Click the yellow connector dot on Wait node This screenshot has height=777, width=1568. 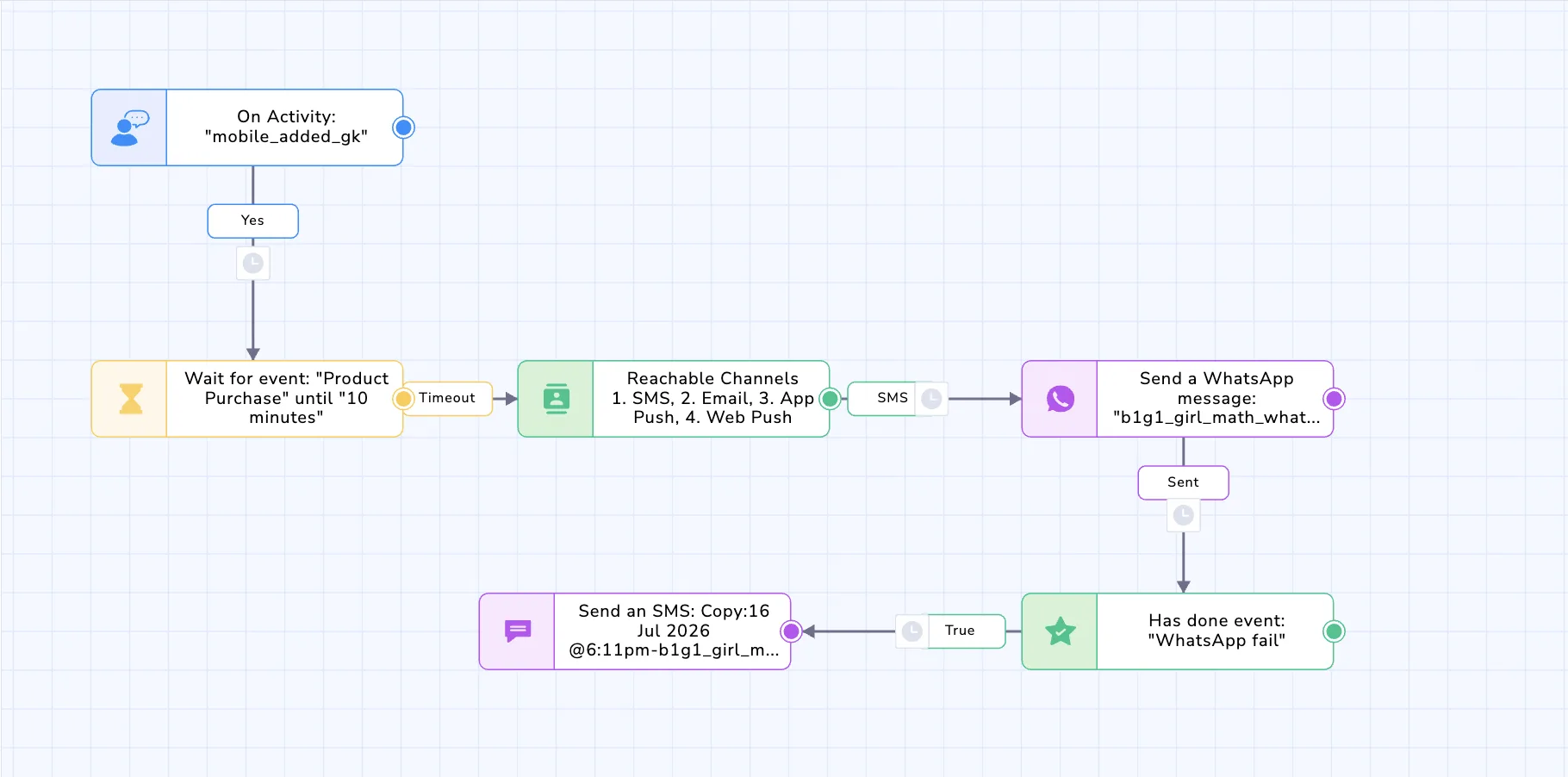[403, 399]
